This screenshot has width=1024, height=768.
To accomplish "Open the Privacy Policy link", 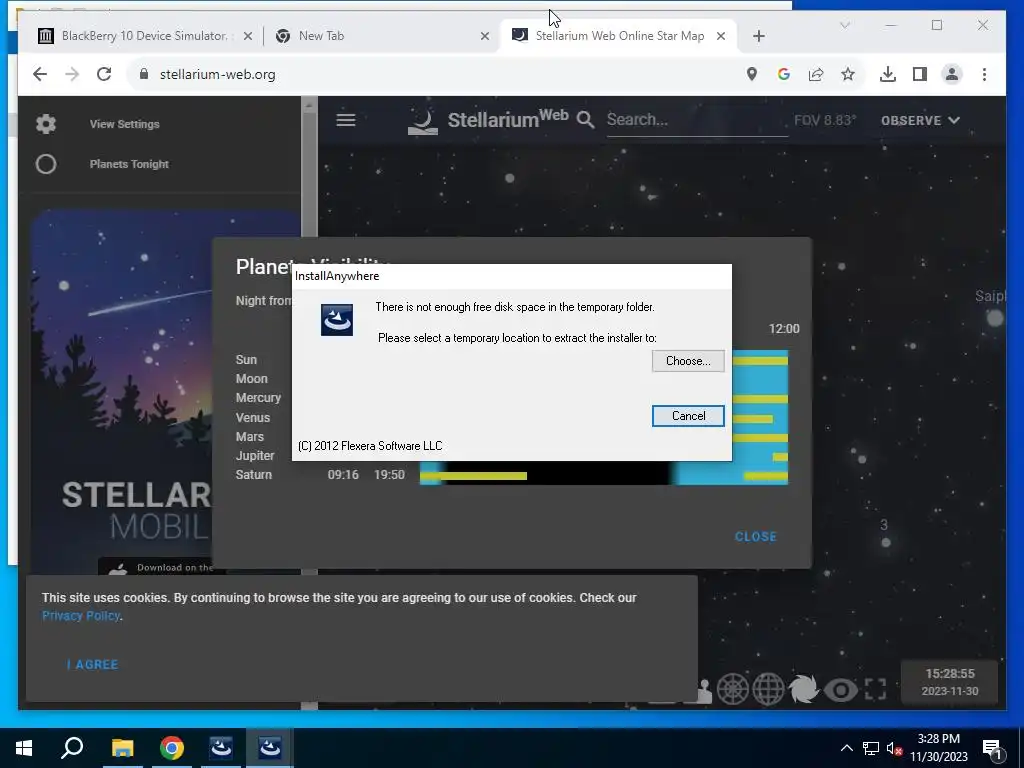I will [81, 616].
